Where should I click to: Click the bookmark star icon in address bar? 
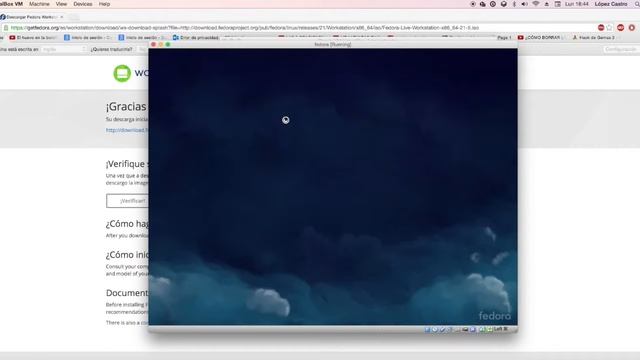click(x=609, y=28)
